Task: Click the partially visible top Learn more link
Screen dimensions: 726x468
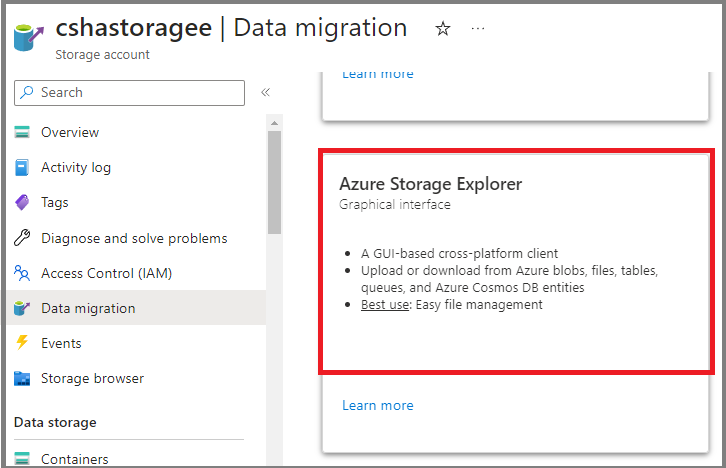Action: (377, 75)
